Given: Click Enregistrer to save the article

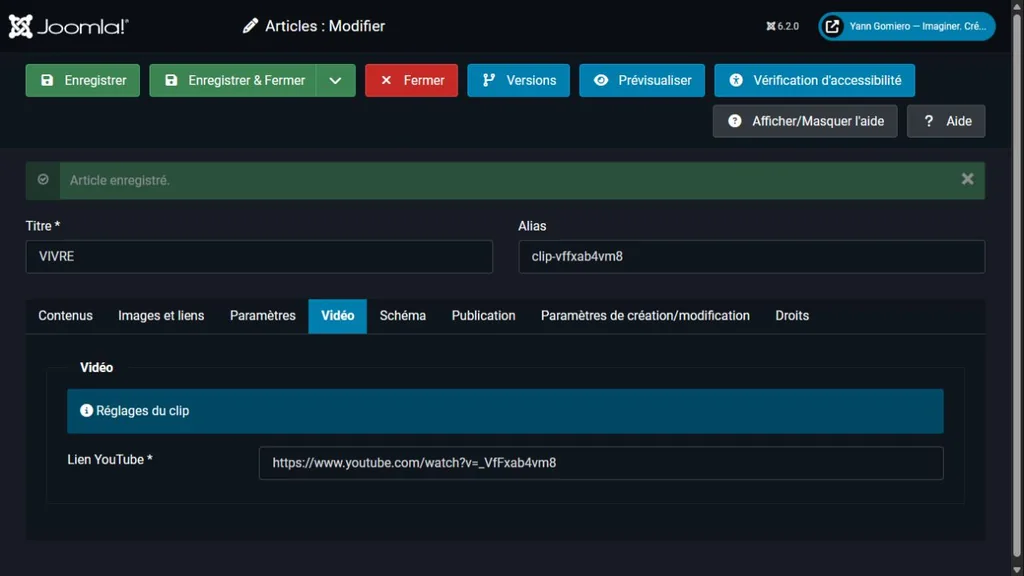Looking at the screenshot, I should (83, 80).
